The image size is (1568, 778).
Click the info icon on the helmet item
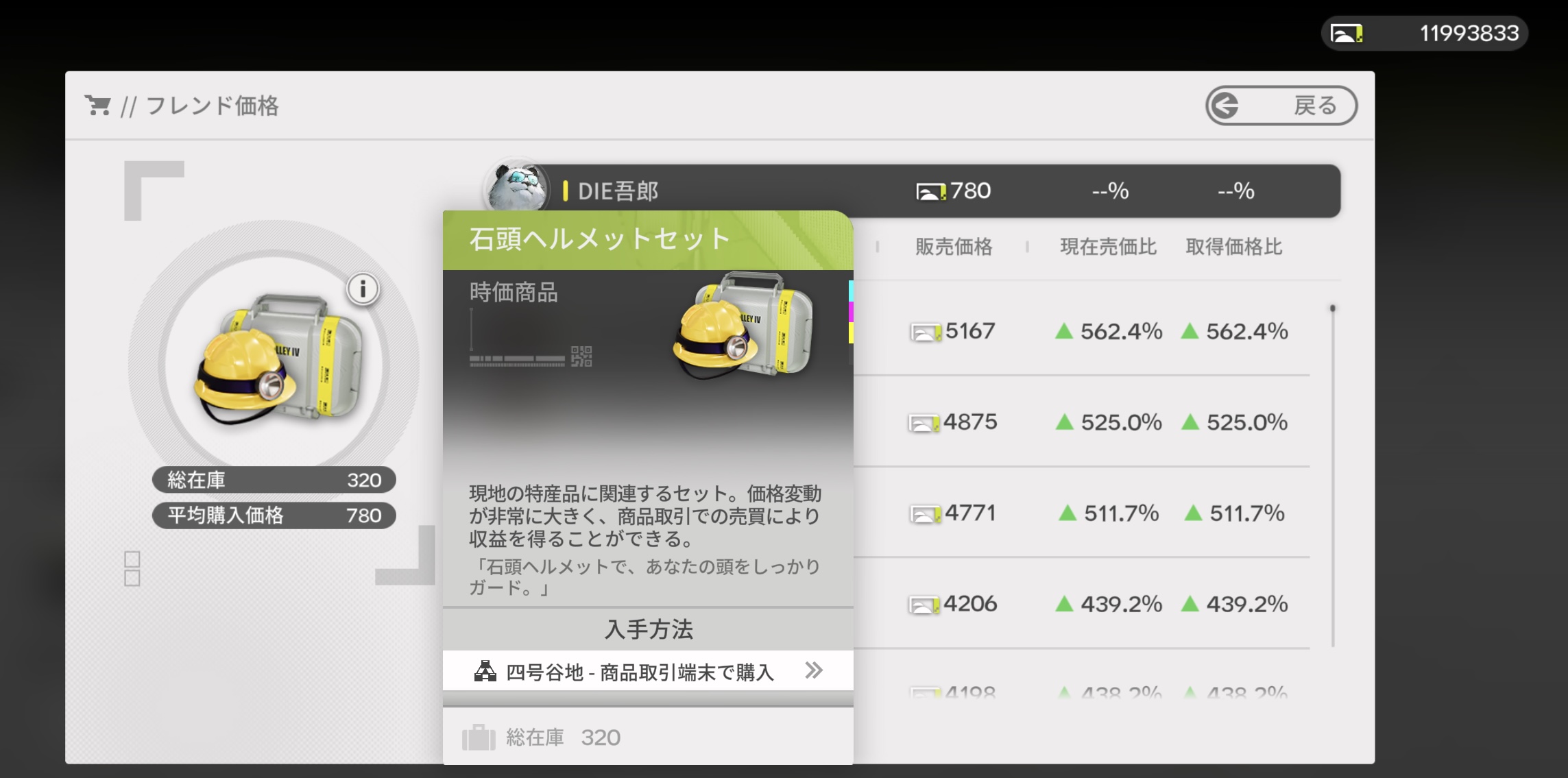tap(363, 289)
